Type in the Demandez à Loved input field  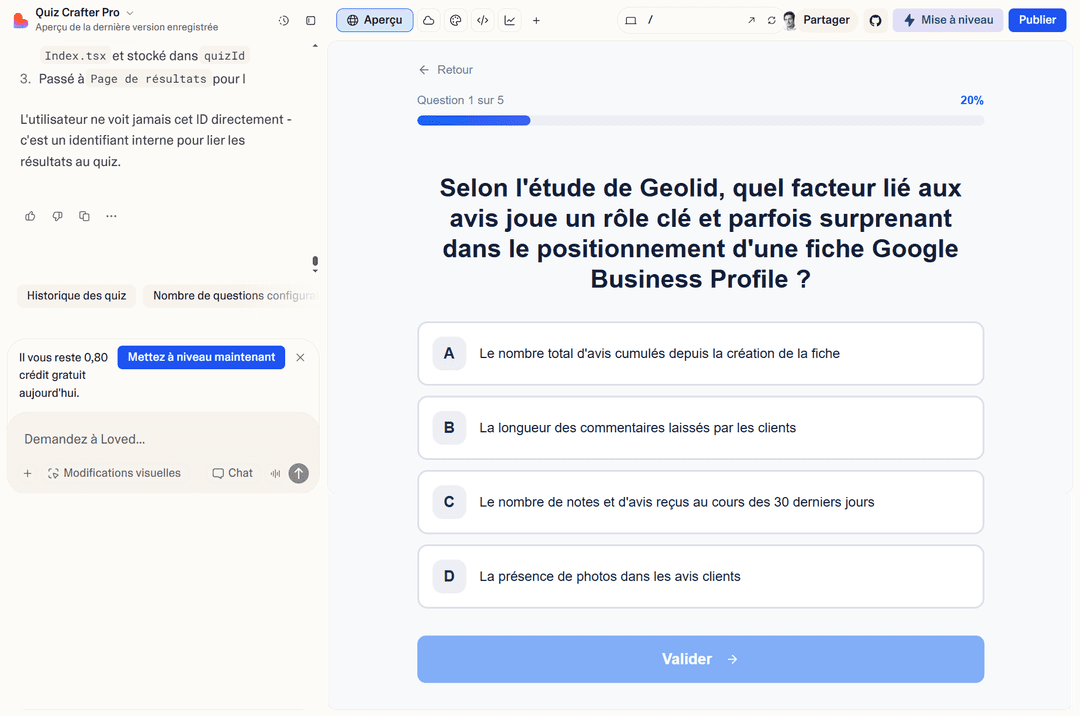pos(160,439)
